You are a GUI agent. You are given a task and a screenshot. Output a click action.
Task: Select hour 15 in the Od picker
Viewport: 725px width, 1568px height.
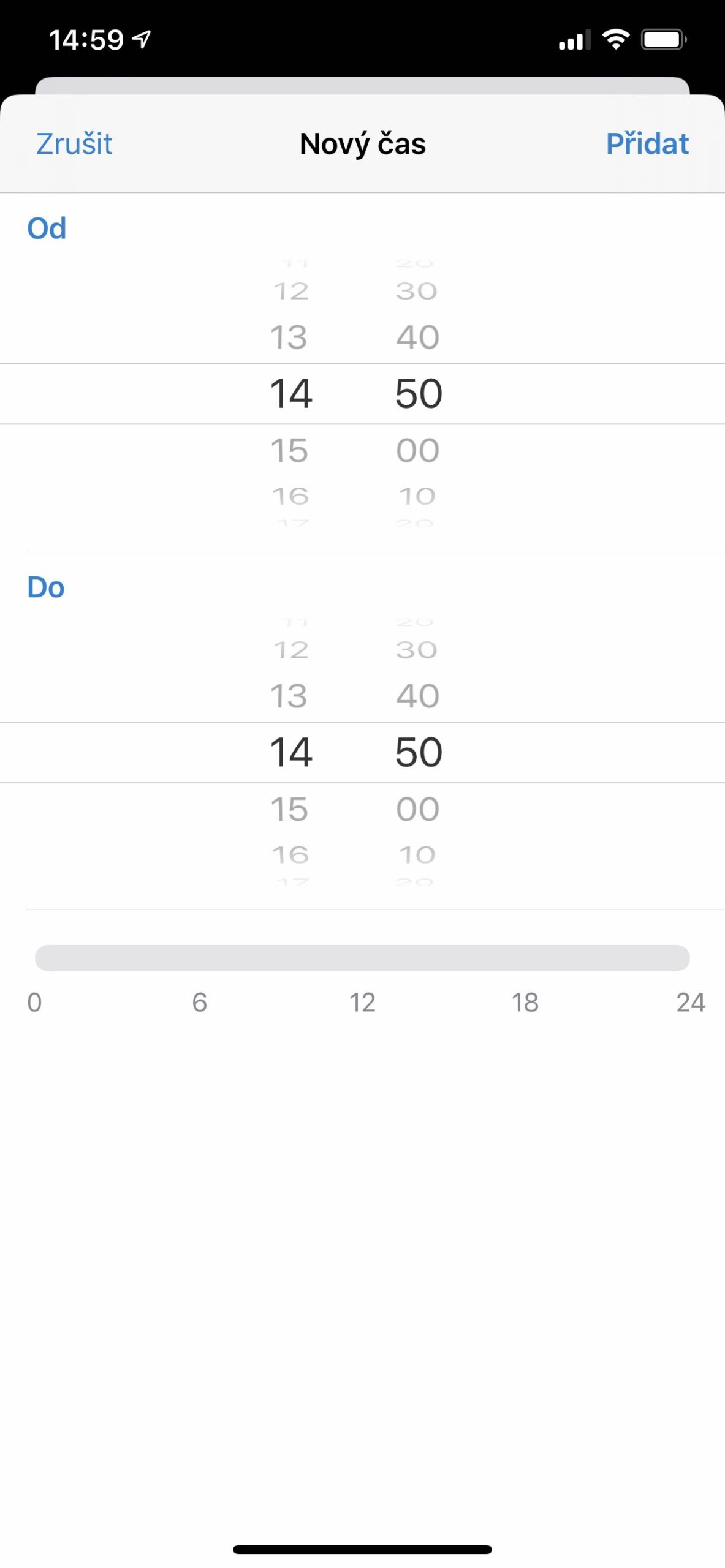(x=289, y=450)
